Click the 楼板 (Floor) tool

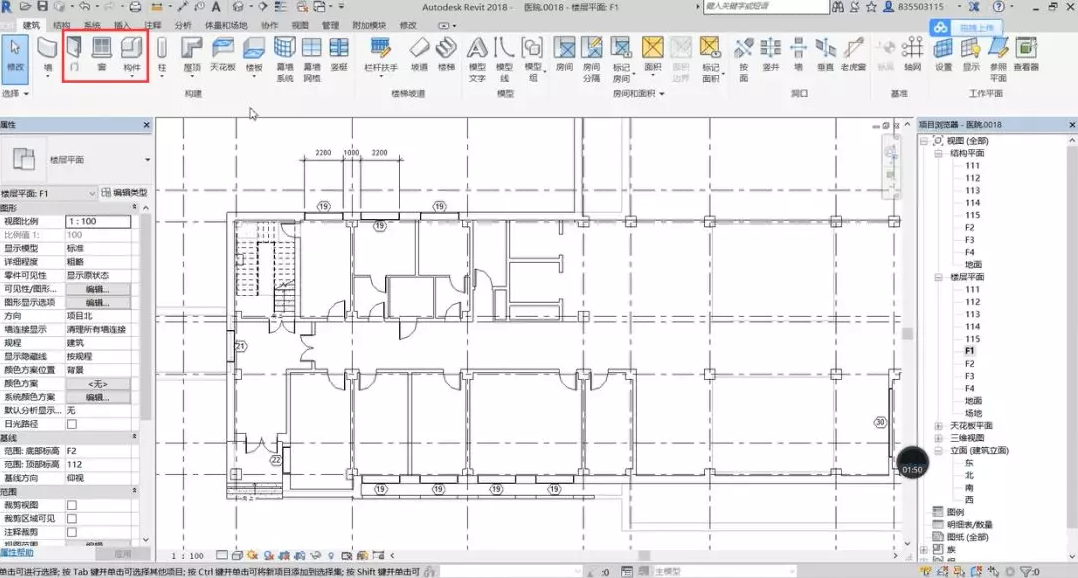point(254,55)
